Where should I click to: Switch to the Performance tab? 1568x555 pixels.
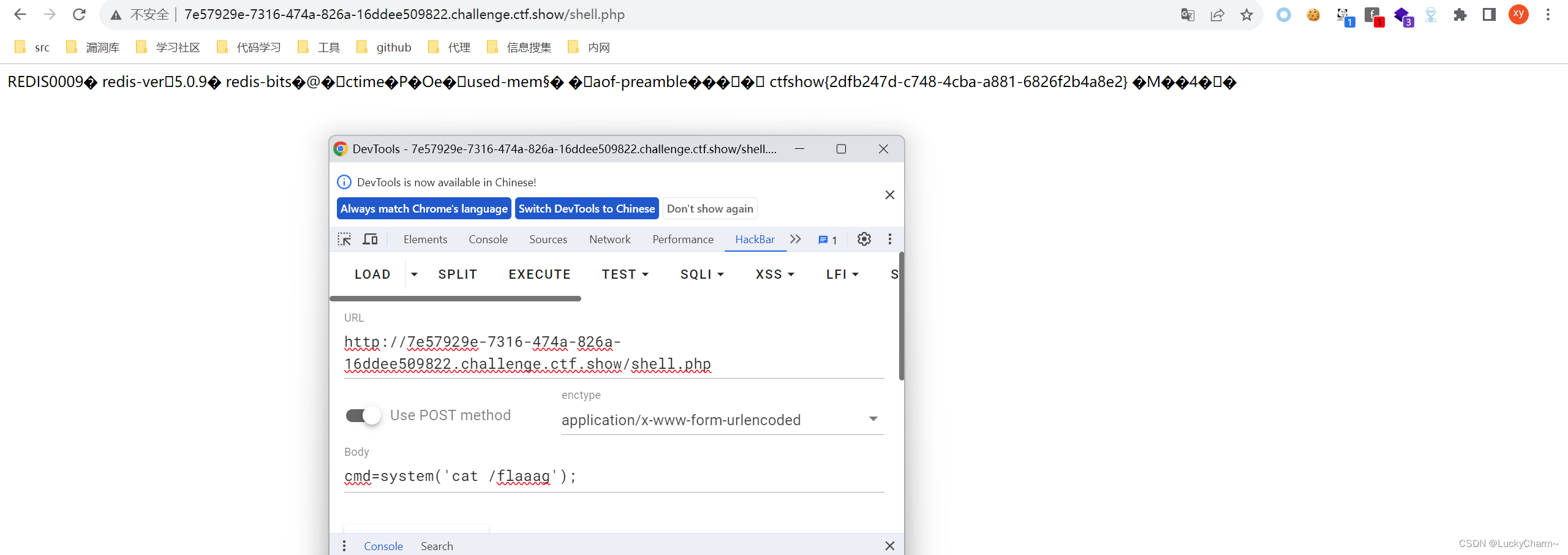point(683,240)
